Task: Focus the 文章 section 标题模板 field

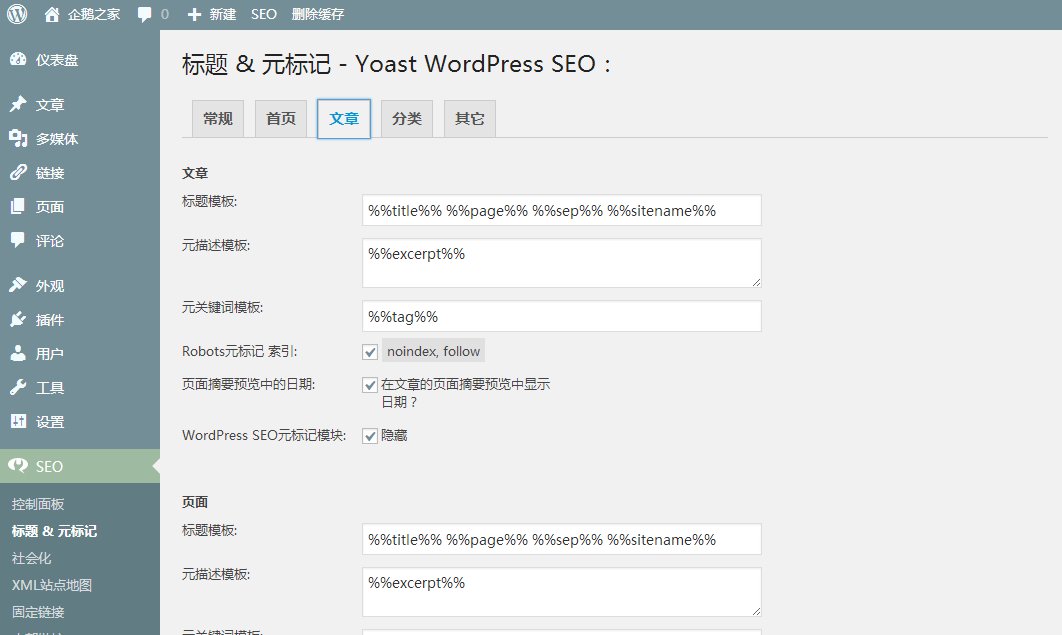Action: pyautogui.click(x=561, y=211)
